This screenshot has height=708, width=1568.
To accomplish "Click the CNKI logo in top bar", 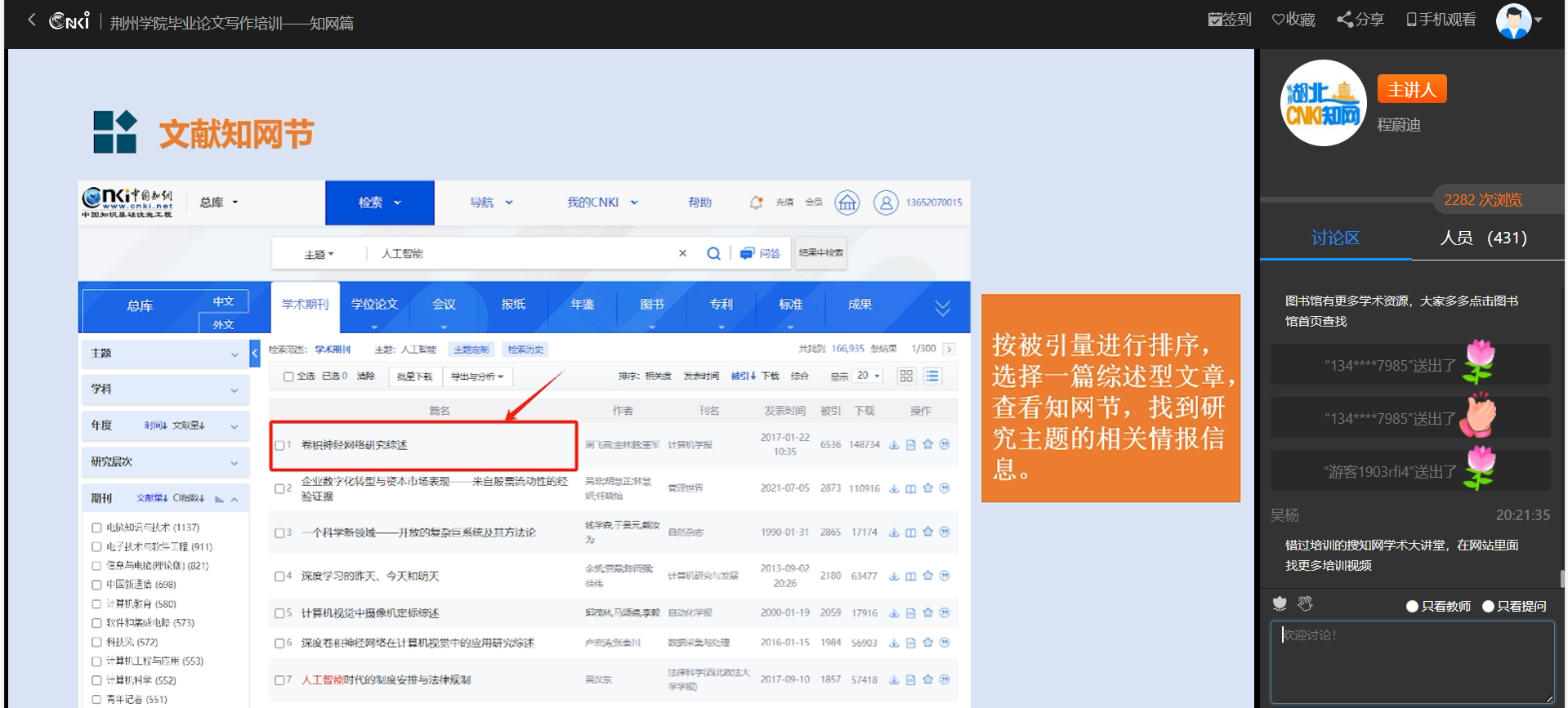I will pyautogui.click(x=69, y=20).
